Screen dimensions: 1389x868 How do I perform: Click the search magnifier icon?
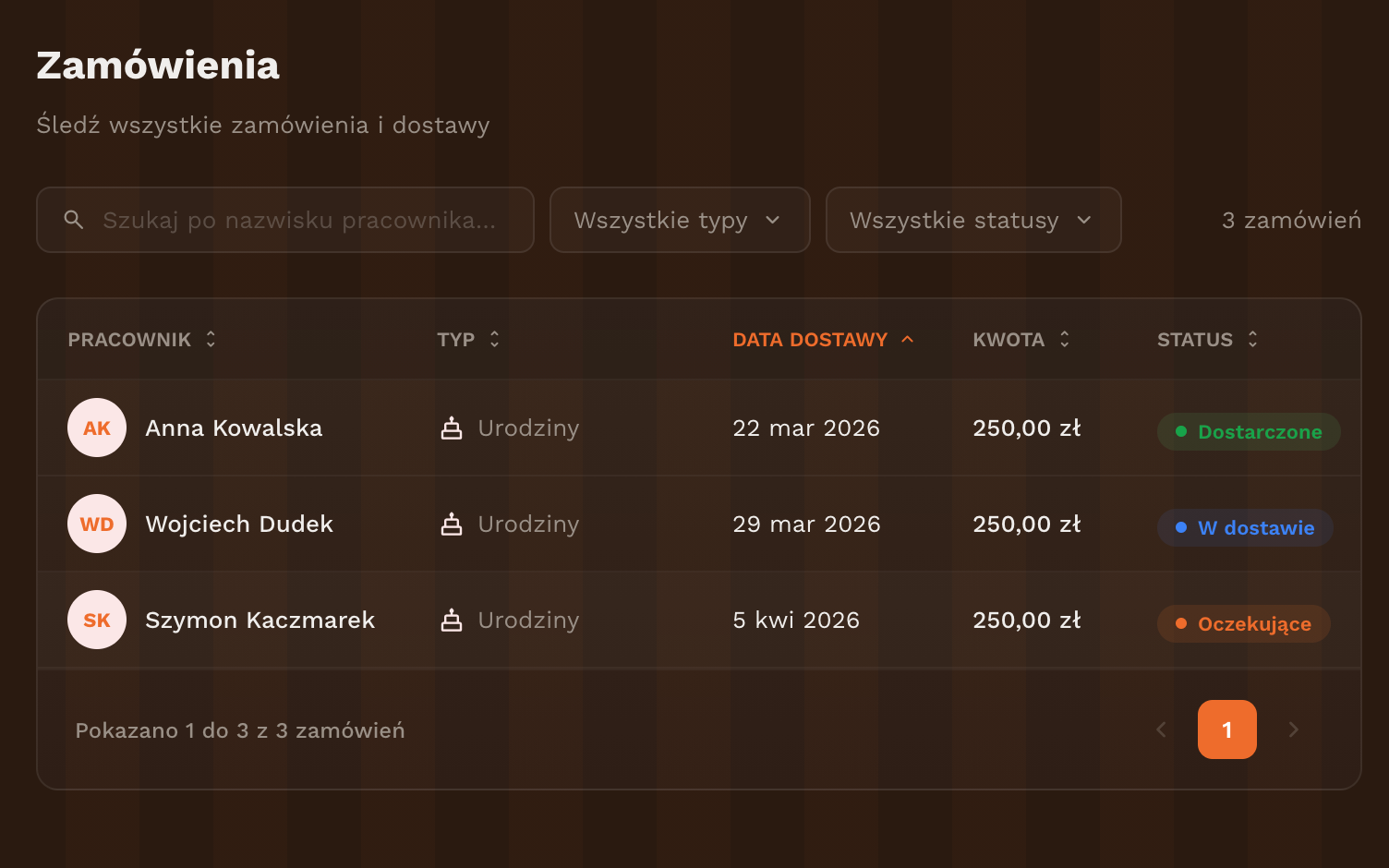pos(74,220)
